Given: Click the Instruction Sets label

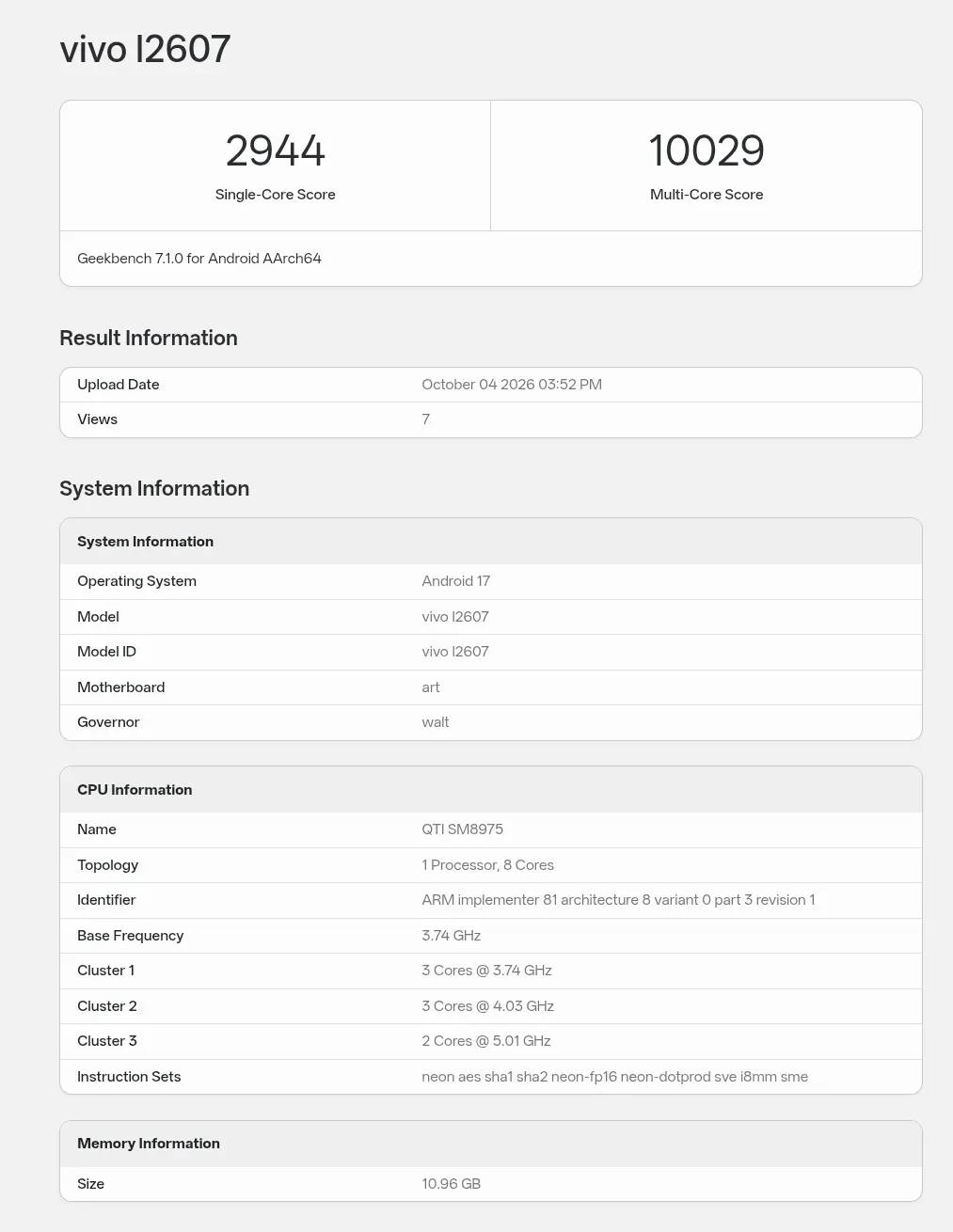Looking at the screenshot, I should tap(129, 1077).
